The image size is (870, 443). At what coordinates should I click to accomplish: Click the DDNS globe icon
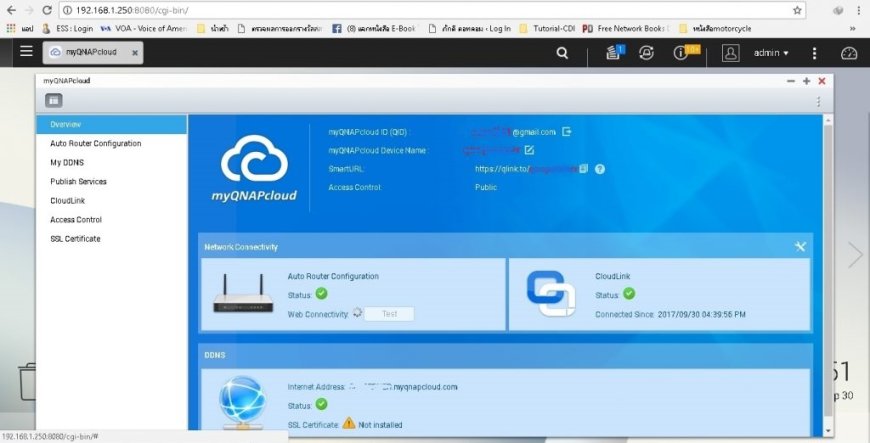[242, 402]
